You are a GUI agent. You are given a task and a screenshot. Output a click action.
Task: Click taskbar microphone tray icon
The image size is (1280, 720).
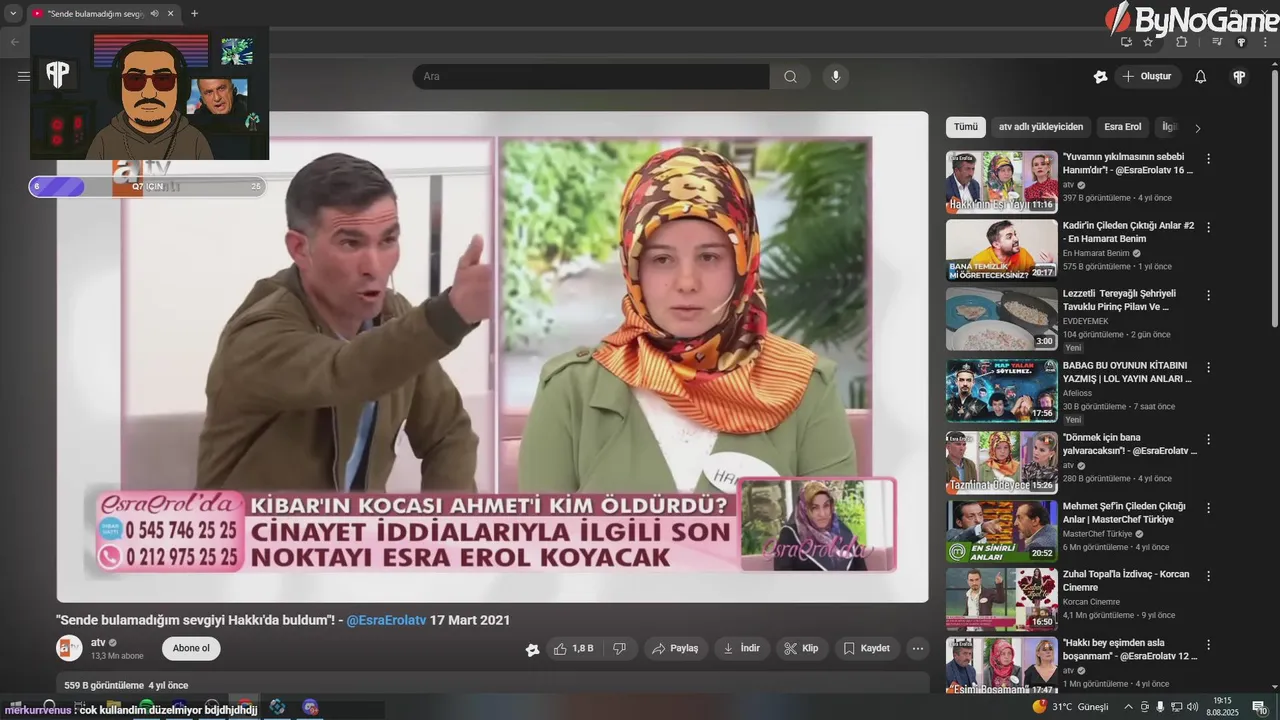pyautogui.click(x=1160, y=707)
